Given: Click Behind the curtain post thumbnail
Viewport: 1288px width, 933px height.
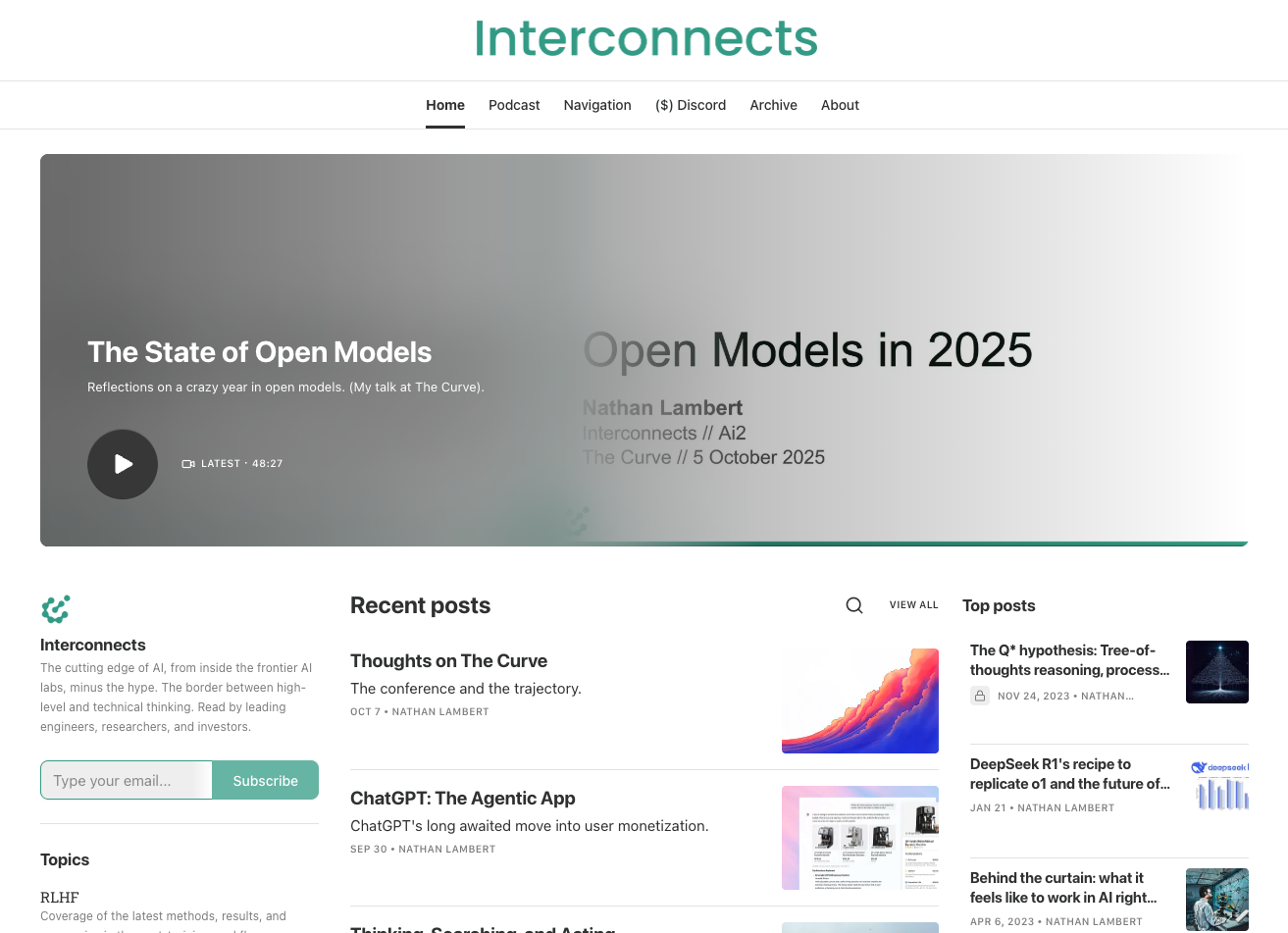Looking at the screenshot, I should [x=1217, y=900].
